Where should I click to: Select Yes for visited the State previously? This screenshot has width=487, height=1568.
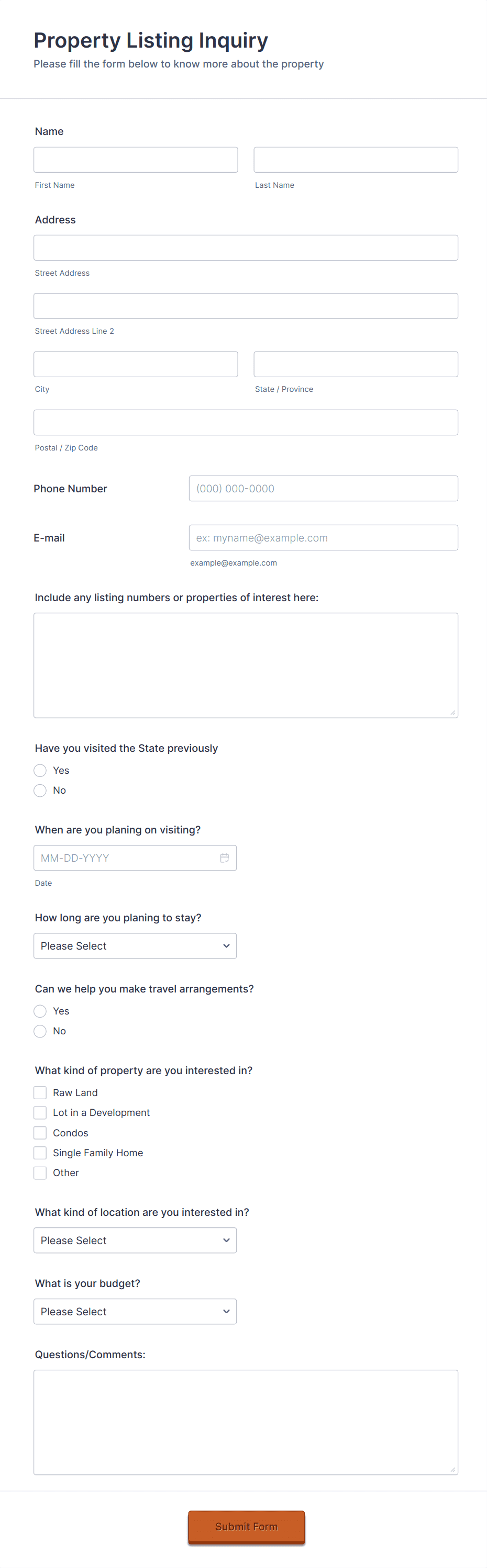tap(40, 770)
